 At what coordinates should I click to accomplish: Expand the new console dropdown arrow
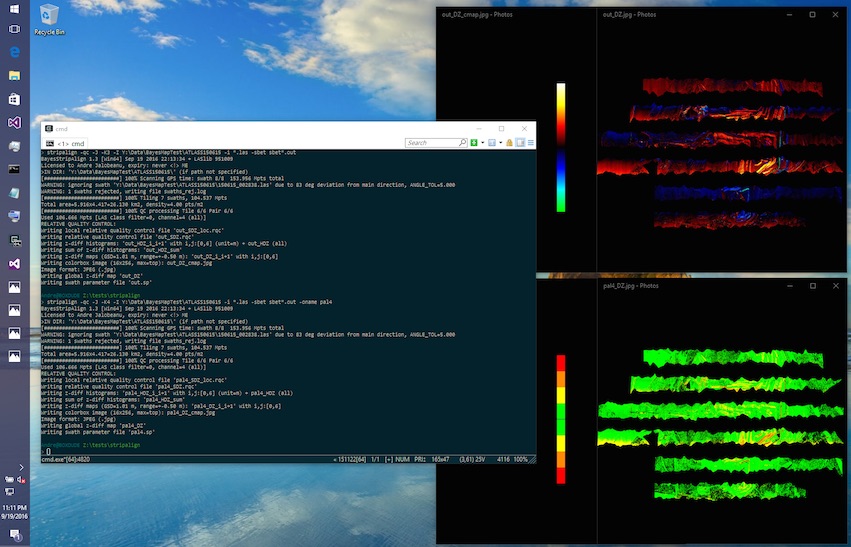tap(482, 143)
